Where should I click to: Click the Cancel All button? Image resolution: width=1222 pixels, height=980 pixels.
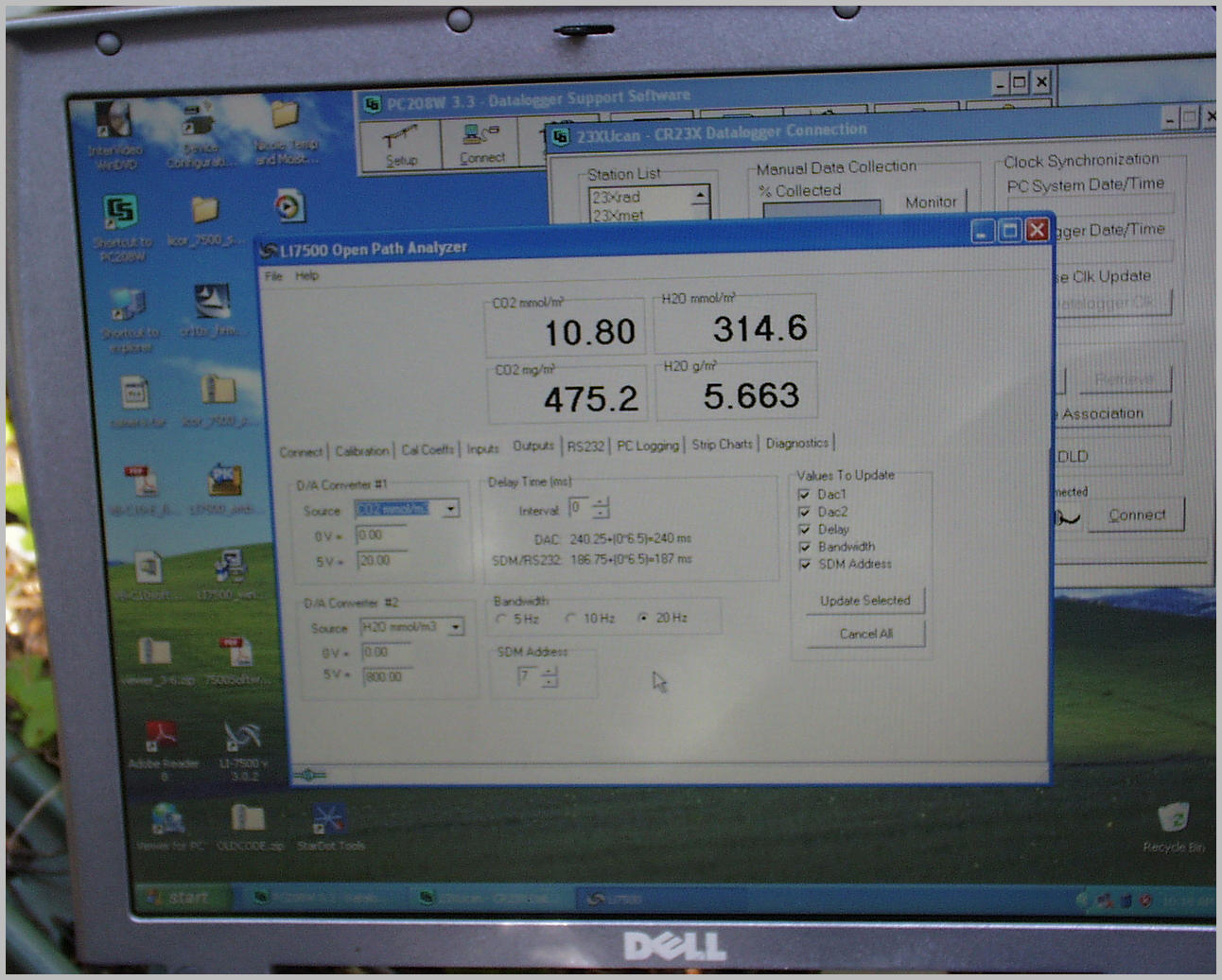click(865, 634)
